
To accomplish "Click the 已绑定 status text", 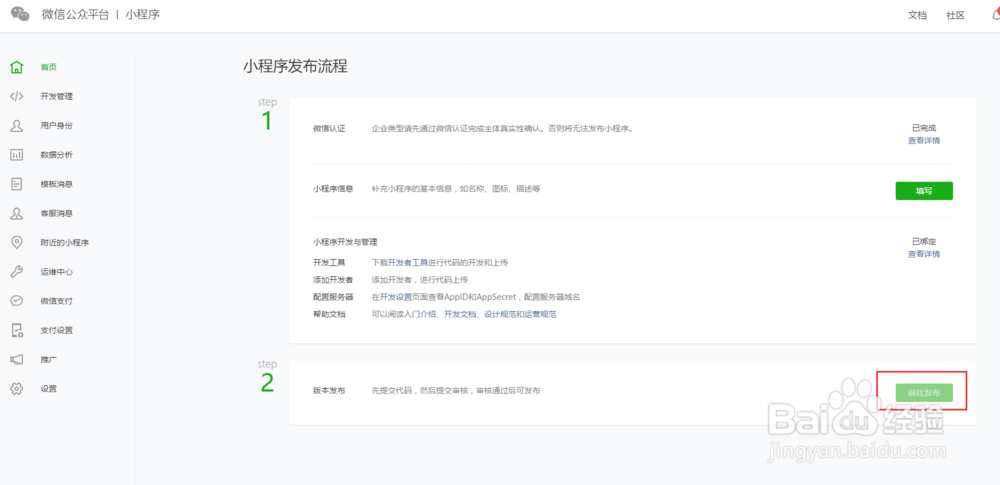I will coord(924,242).
